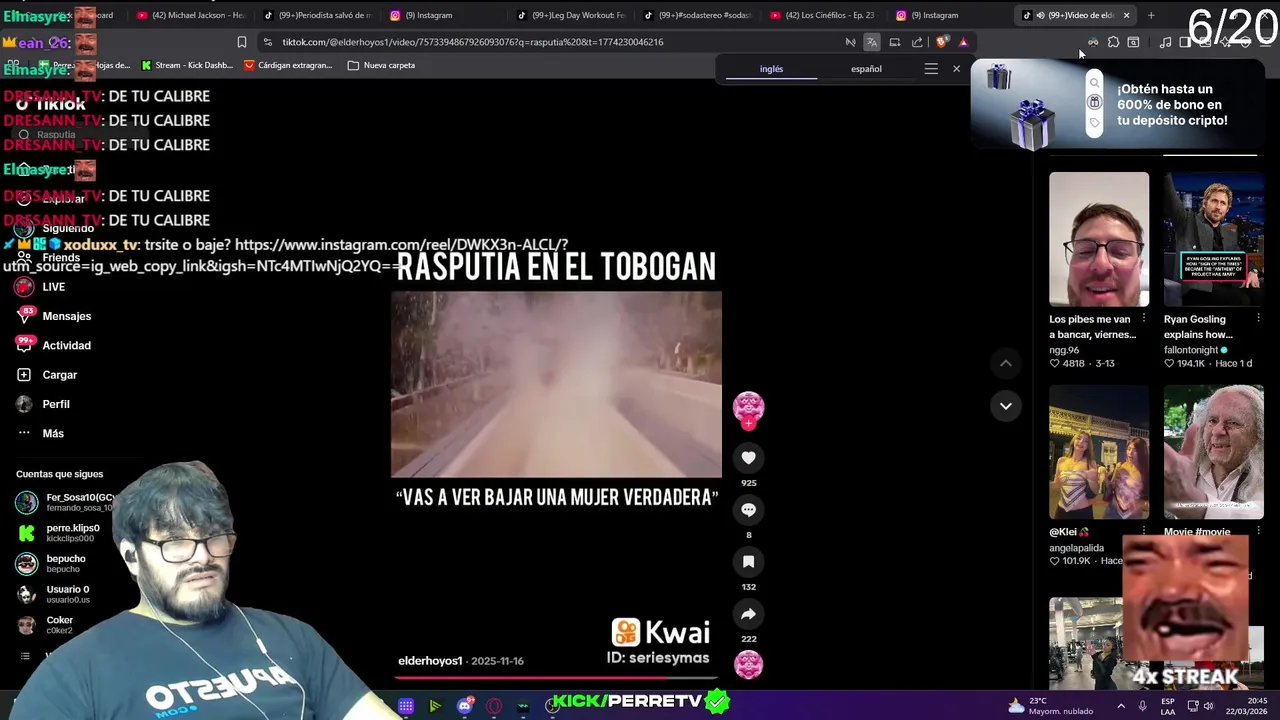
Task: Select the inglés tab in translate popup
Action: point(771,69)
